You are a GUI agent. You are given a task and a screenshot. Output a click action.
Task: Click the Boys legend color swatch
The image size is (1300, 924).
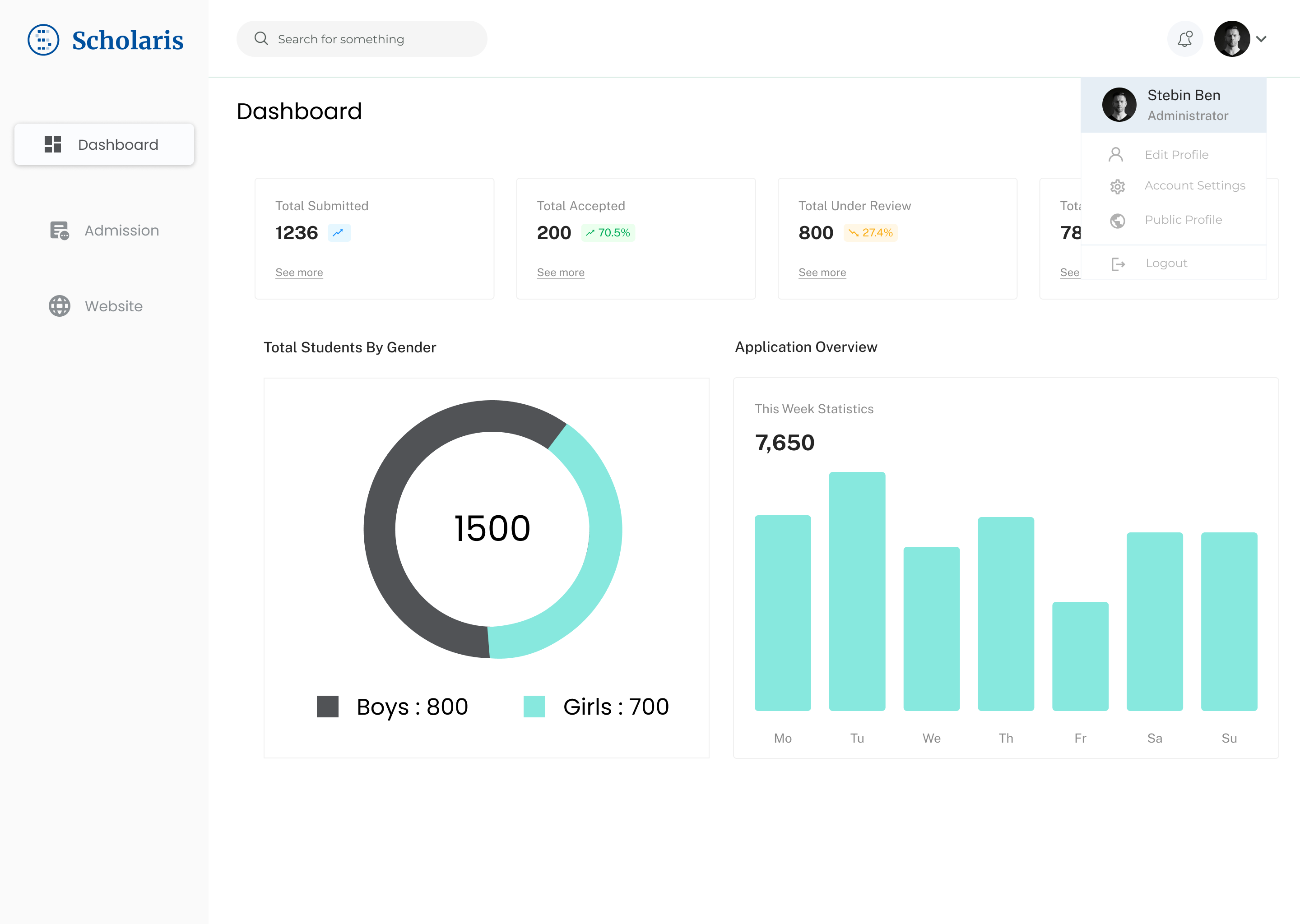(327, 707)
